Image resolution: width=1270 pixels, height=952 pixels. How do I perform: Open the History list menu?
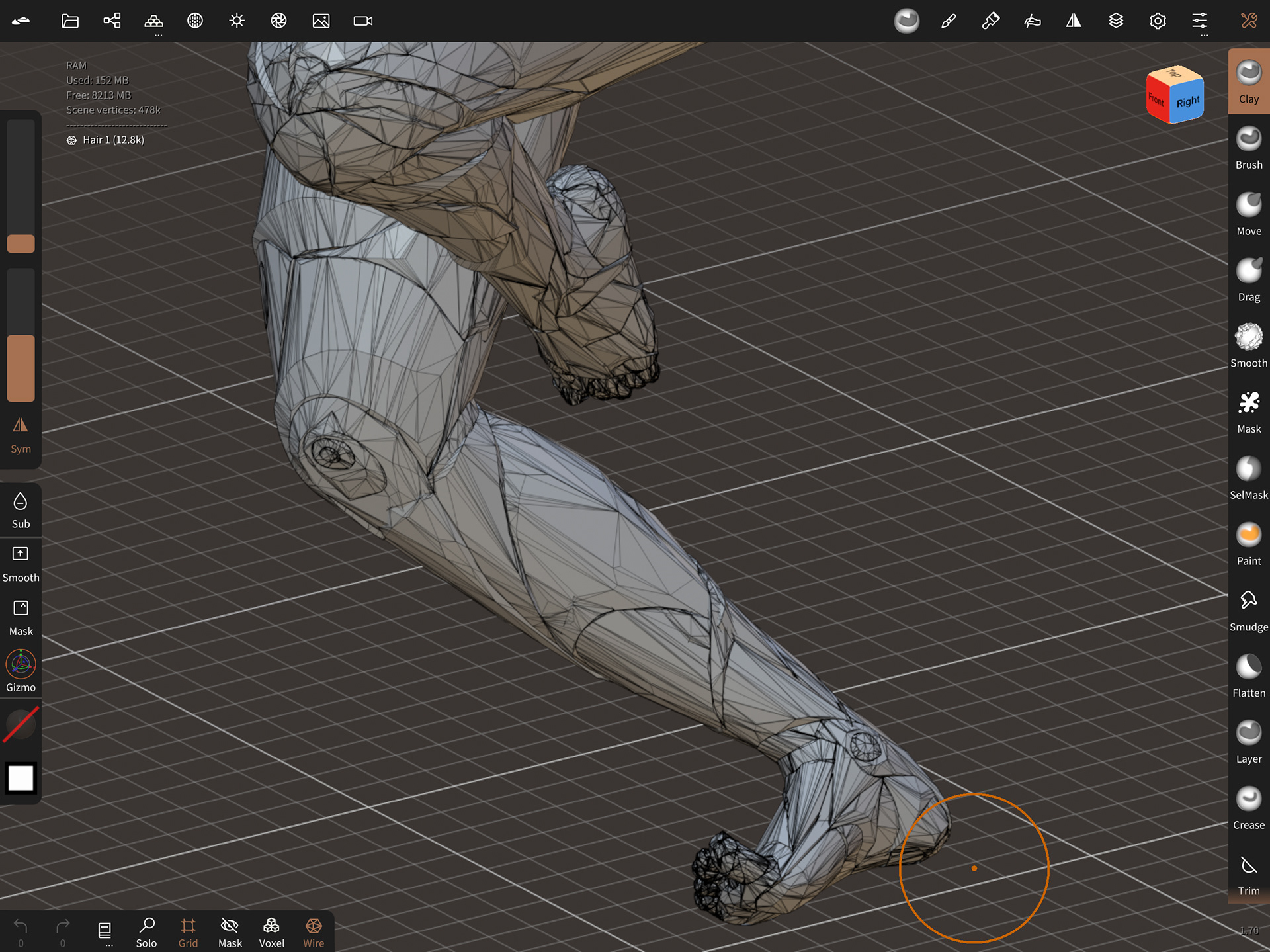105,933
